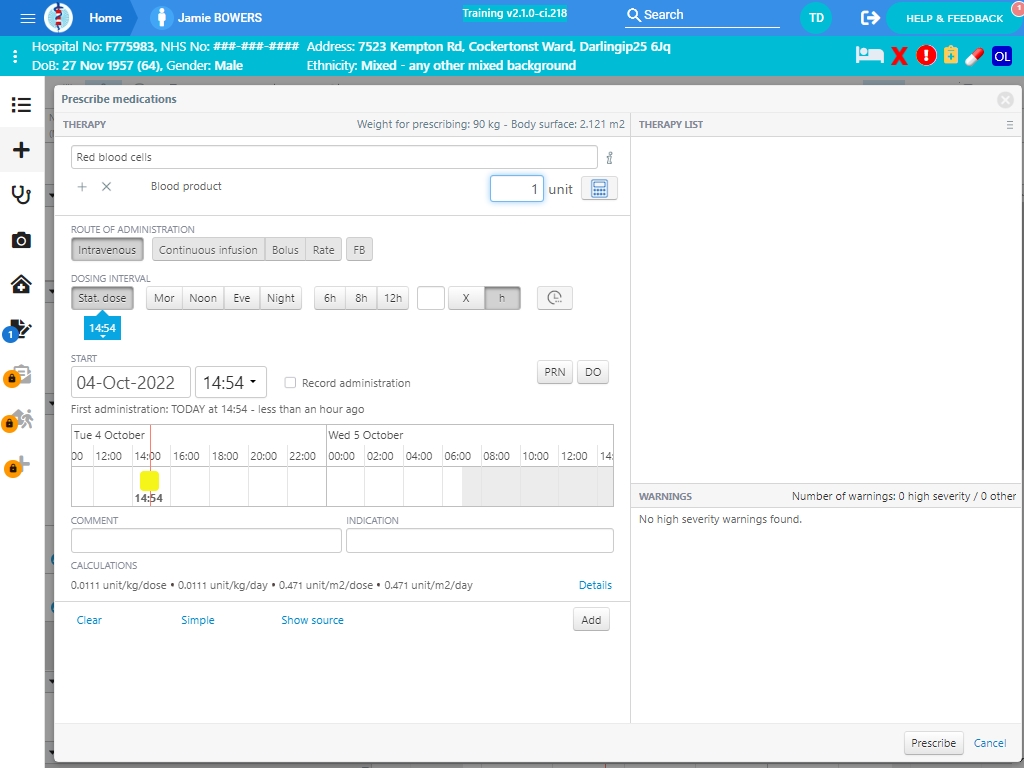This screenshot has height=768, width=1024.
Task: Click the Search magnifier icon
Action: (633, 15)
